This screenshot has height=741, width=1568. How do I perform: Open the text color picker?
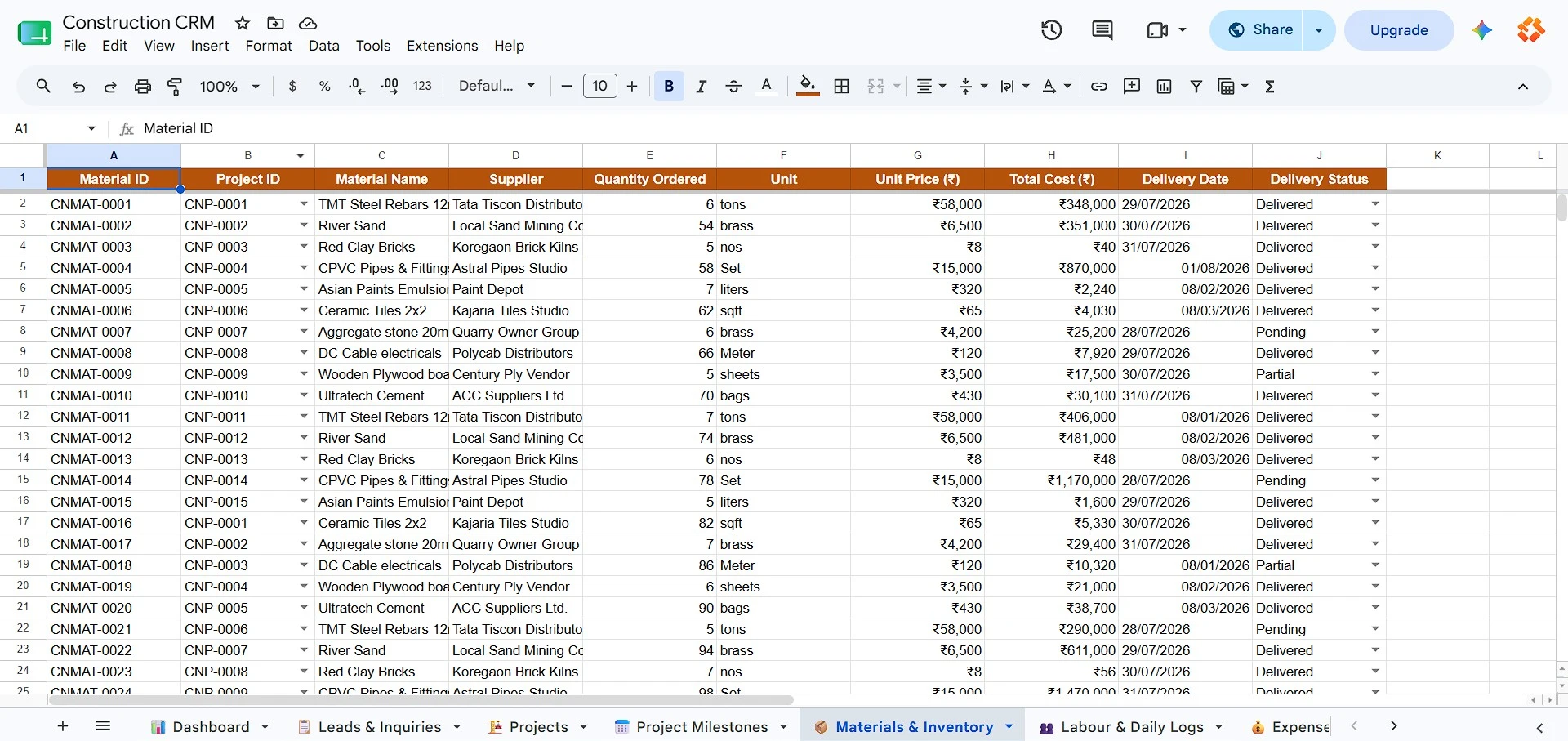pos(766,86)
